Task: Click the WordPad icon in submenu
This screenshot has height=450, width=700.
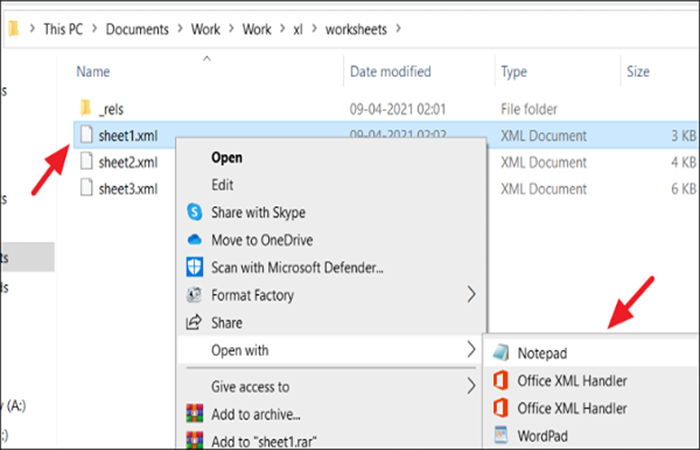Action: point(501,435)
